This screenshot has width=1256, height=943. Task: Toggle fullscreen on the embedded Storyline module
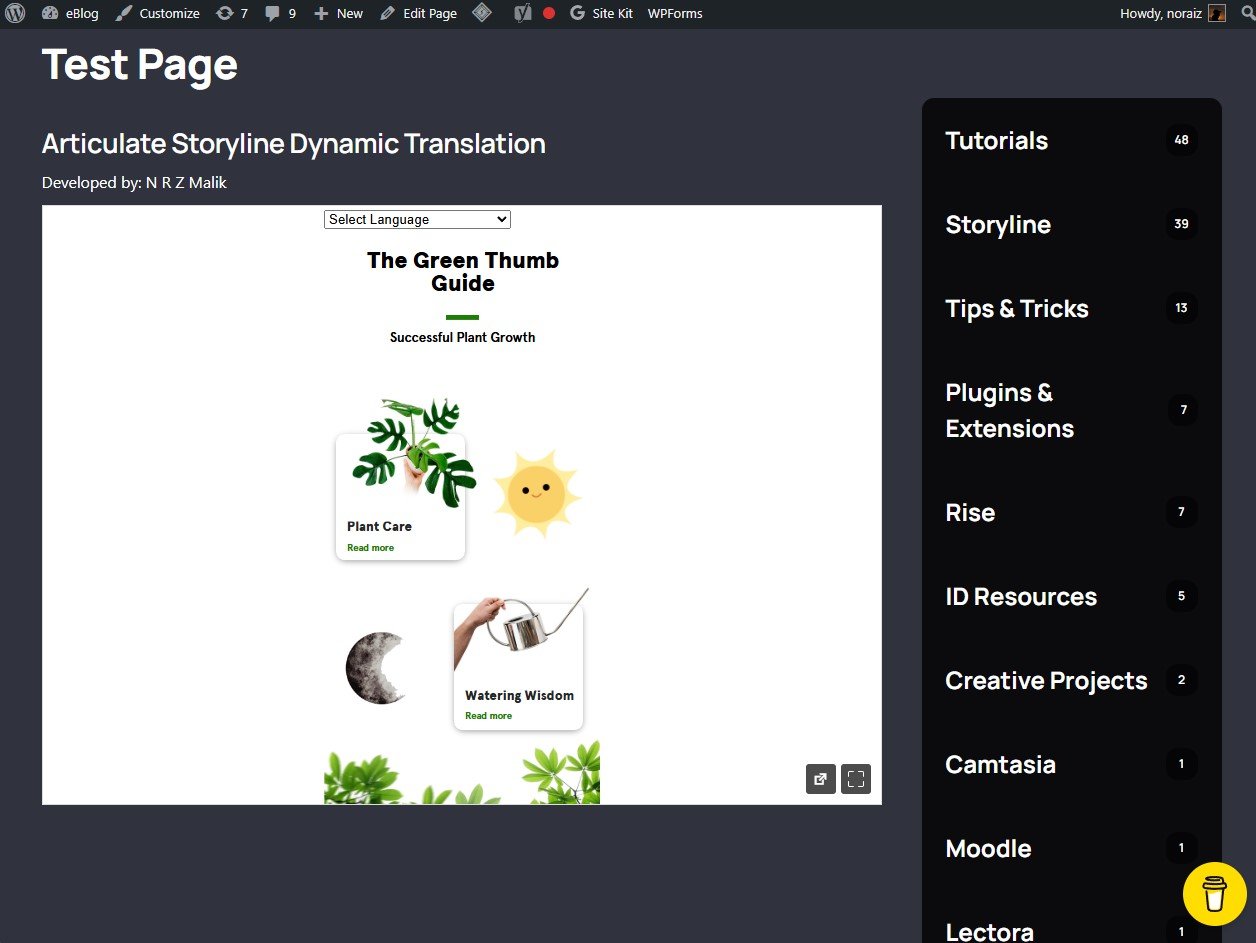pos(855,778)
